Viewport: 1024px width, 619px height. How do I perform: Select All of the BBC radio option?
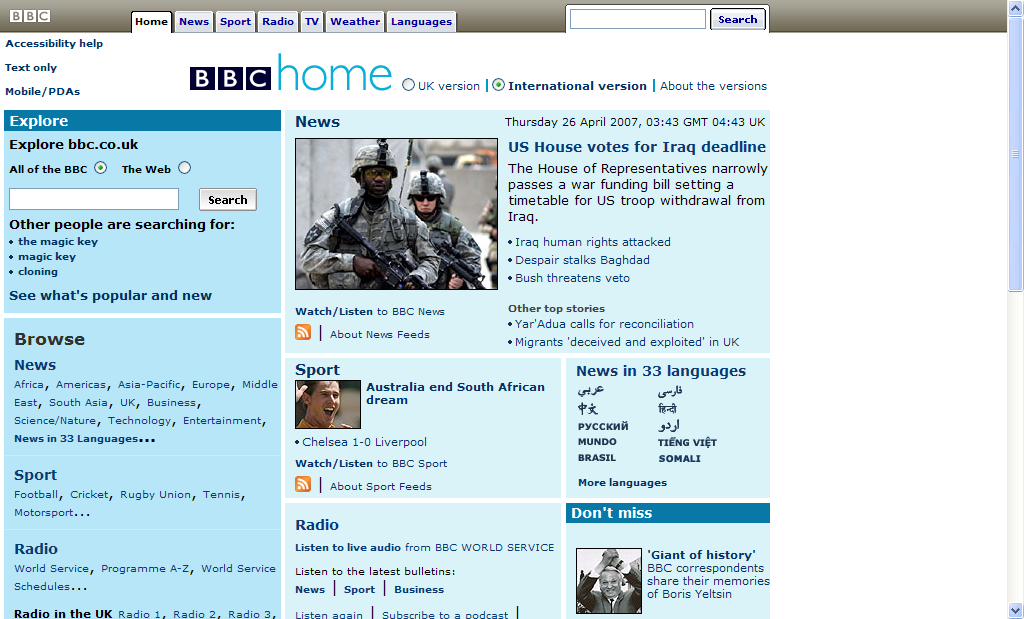pyautogui.click(x=100, y=168)
